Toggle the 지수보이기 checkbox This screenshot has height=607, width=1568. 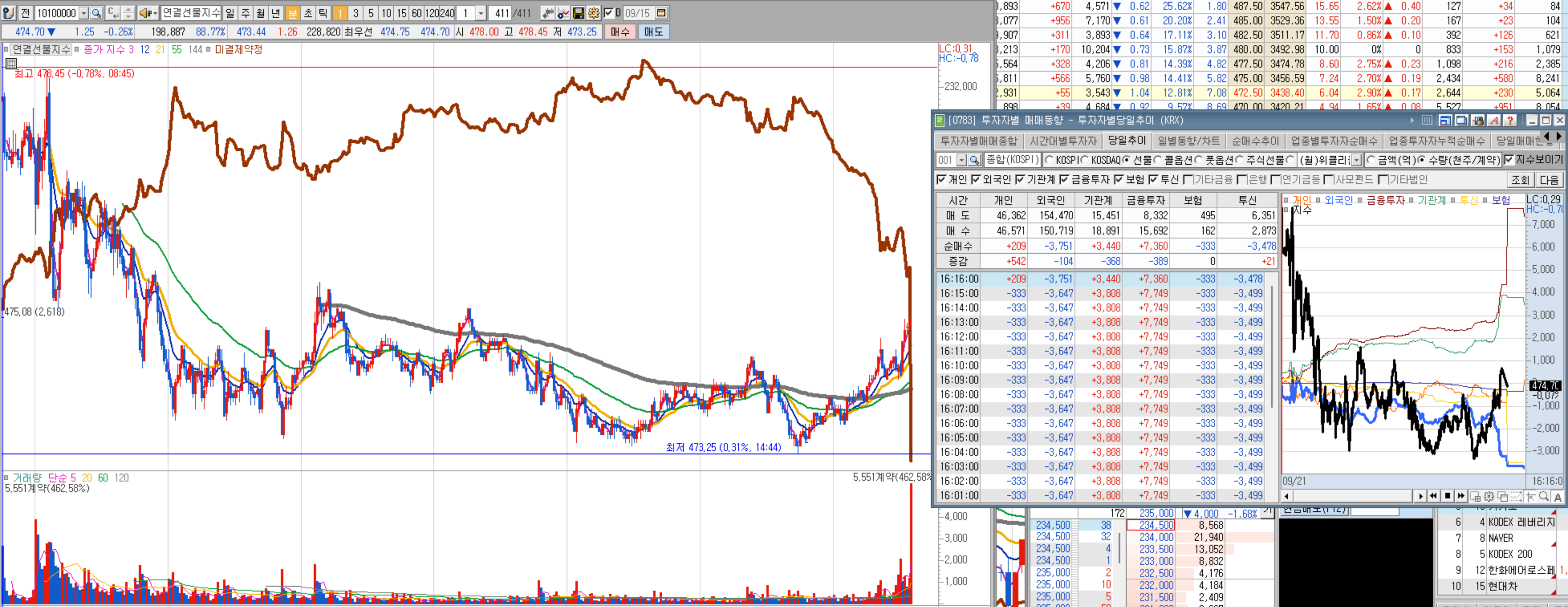click(x=1509, y=160)
